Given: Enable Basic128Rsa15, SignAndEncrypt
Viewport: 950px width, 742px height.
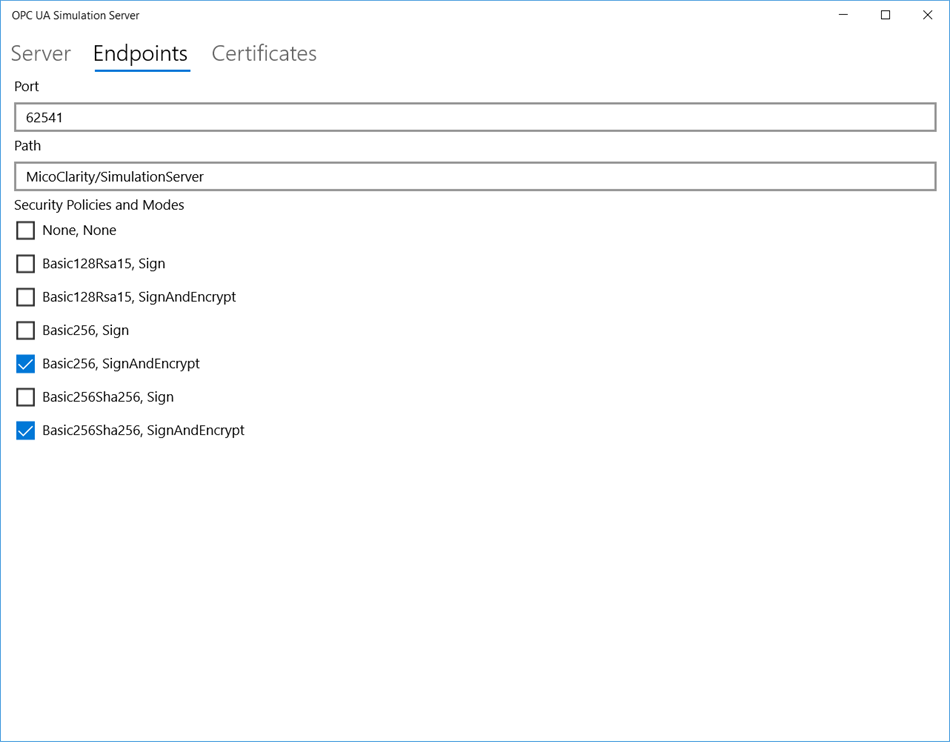Looking at the screenshot, I should 25,297.
